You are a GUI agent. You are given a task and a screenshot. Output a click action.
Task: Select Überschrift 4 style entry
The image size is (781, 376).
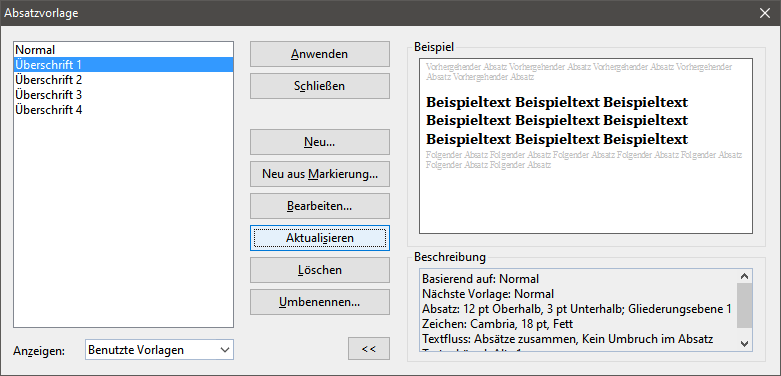point(124,110)
